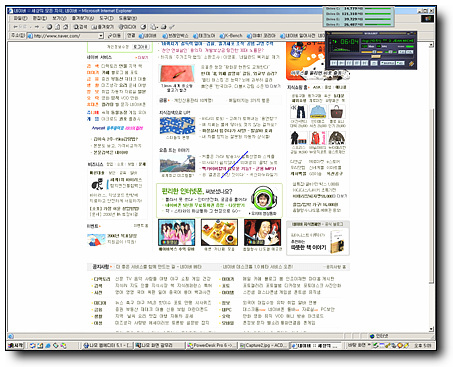This screenshot has width=453, height=367.
Task: Click the Winamp volume slider
Action: pos(371,52)
